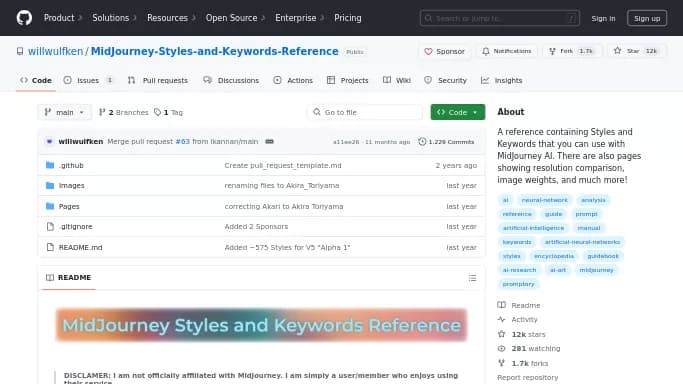View the 281 watching link
683x384 pixels.
click(x=529, y=348)
